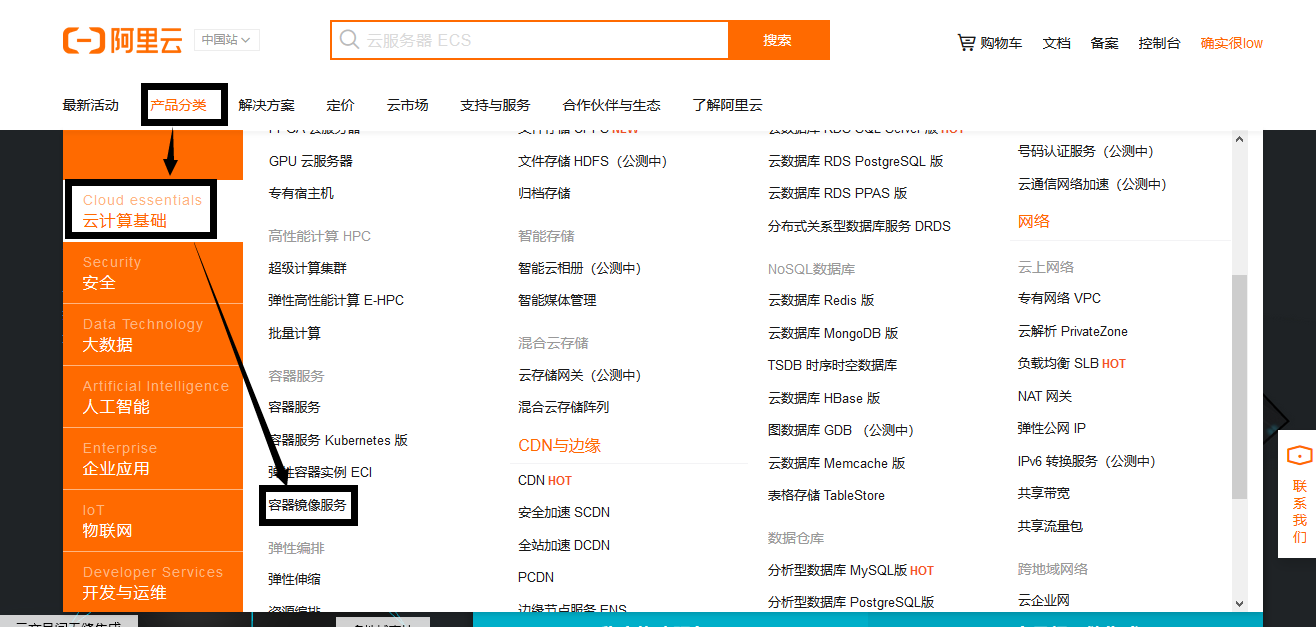
Task: Open 安全加速 SCDN
Action: click(564, 512)
